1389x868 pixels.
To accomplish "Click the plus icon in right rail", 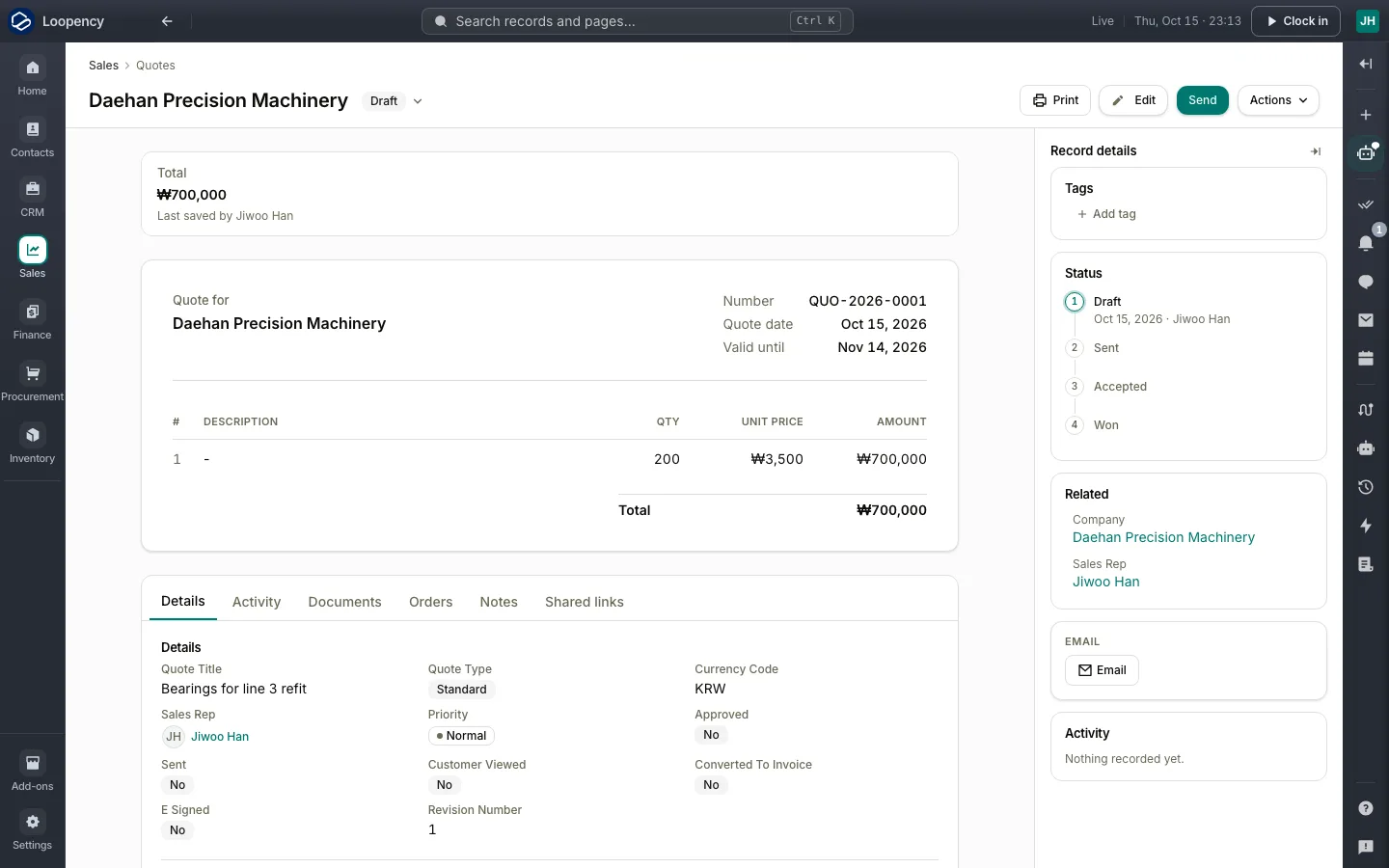I will (1366, 115).
